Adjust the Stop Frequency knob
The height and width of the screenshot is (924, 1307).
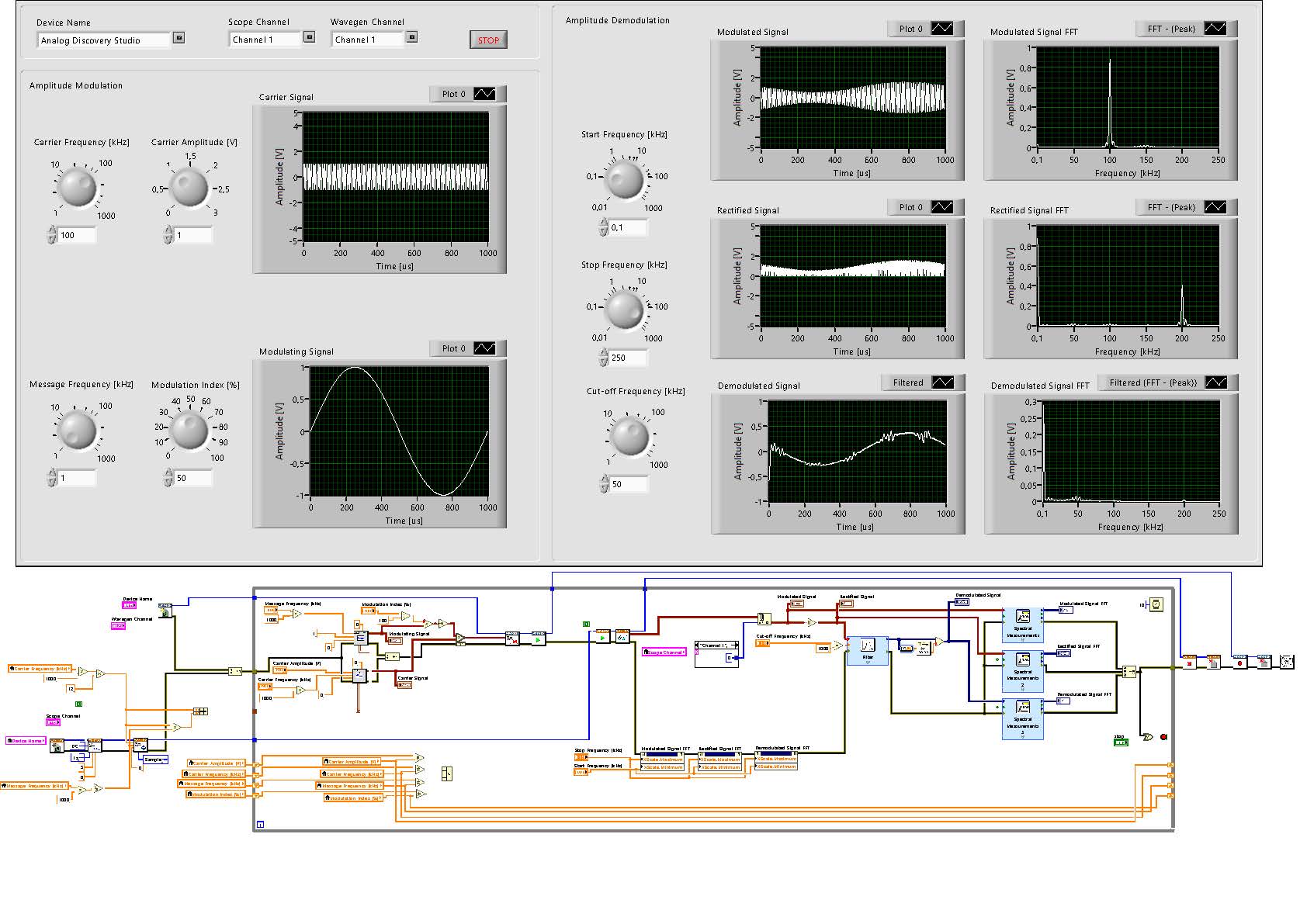625,310
